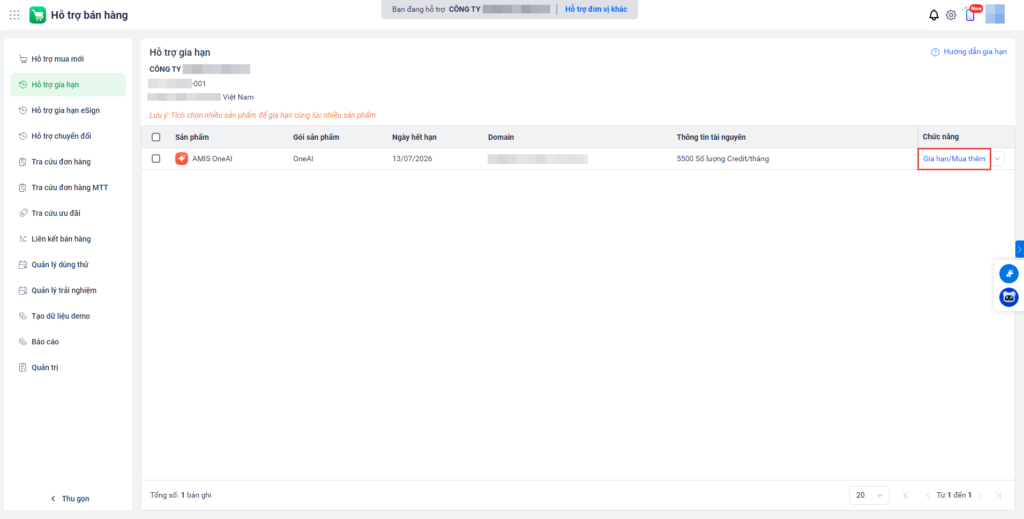Click the 5500 Số lượng Credit/tháng cell

tap(723, 159)
